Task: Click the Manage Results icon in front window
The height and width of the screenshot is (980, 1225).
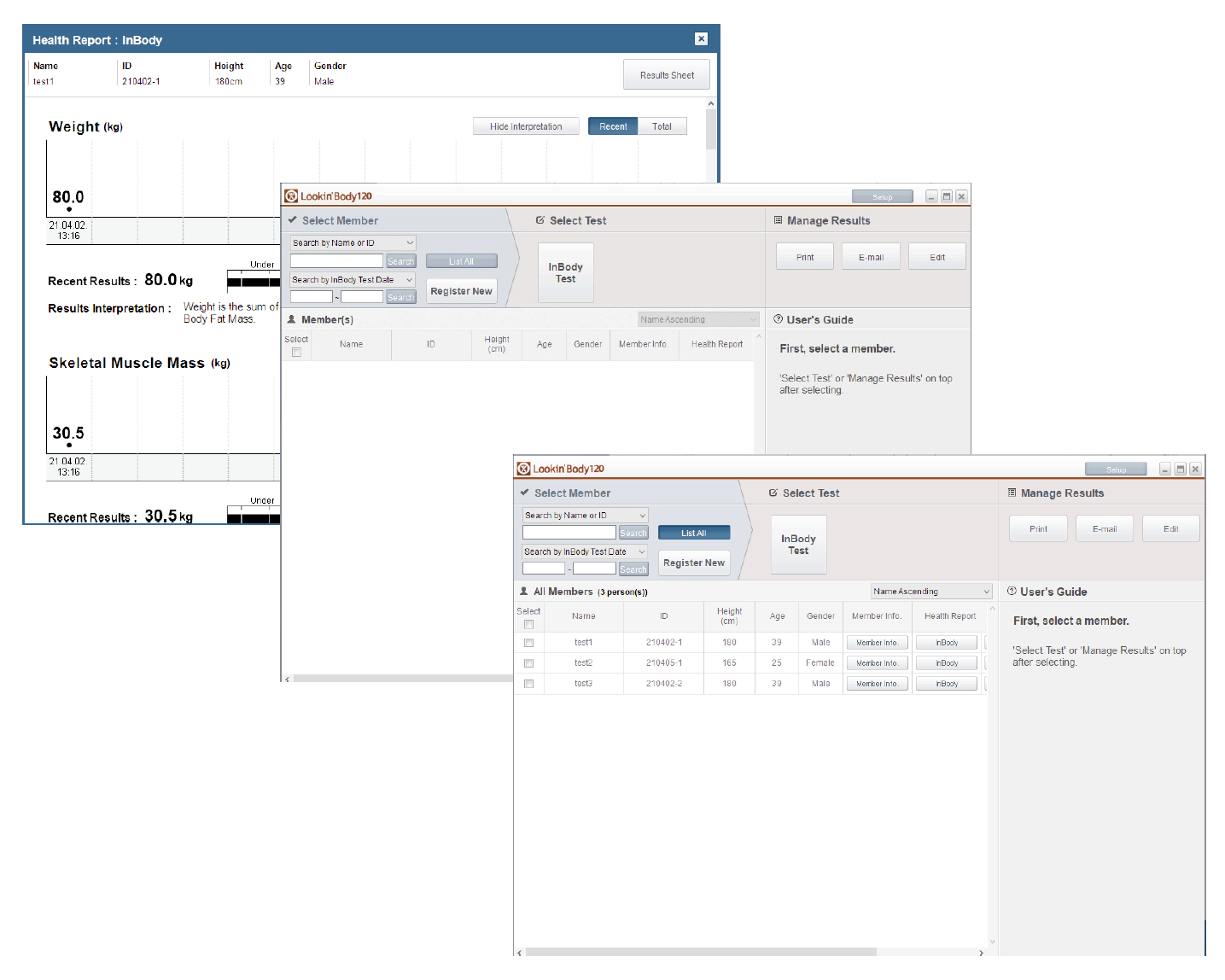Action: point(1012,493)
